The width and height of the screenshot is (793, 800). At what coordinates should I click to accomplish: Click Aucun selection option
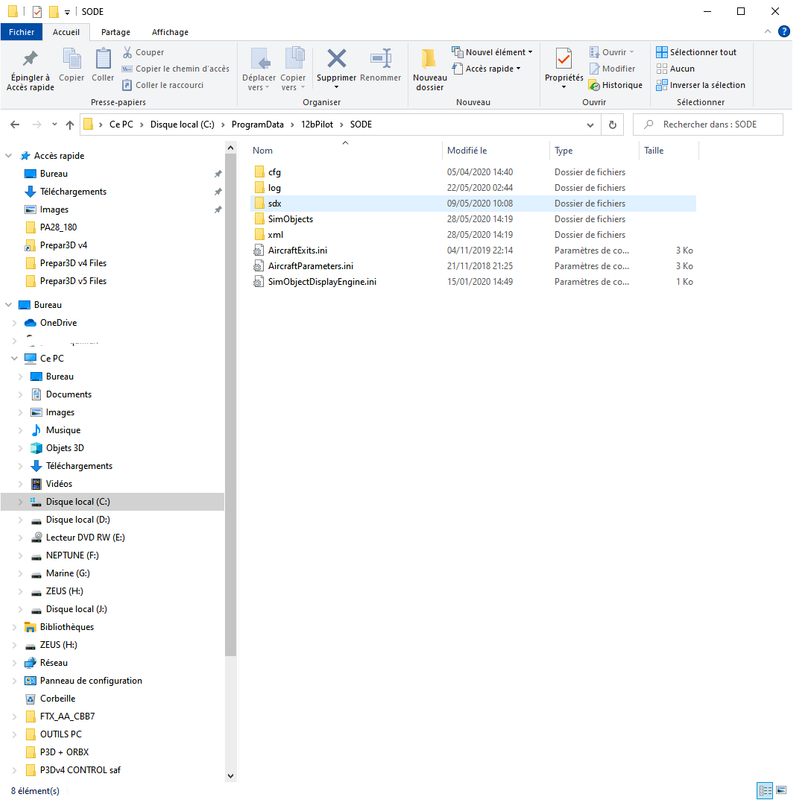pyautogui.click(x=675, y=68)
